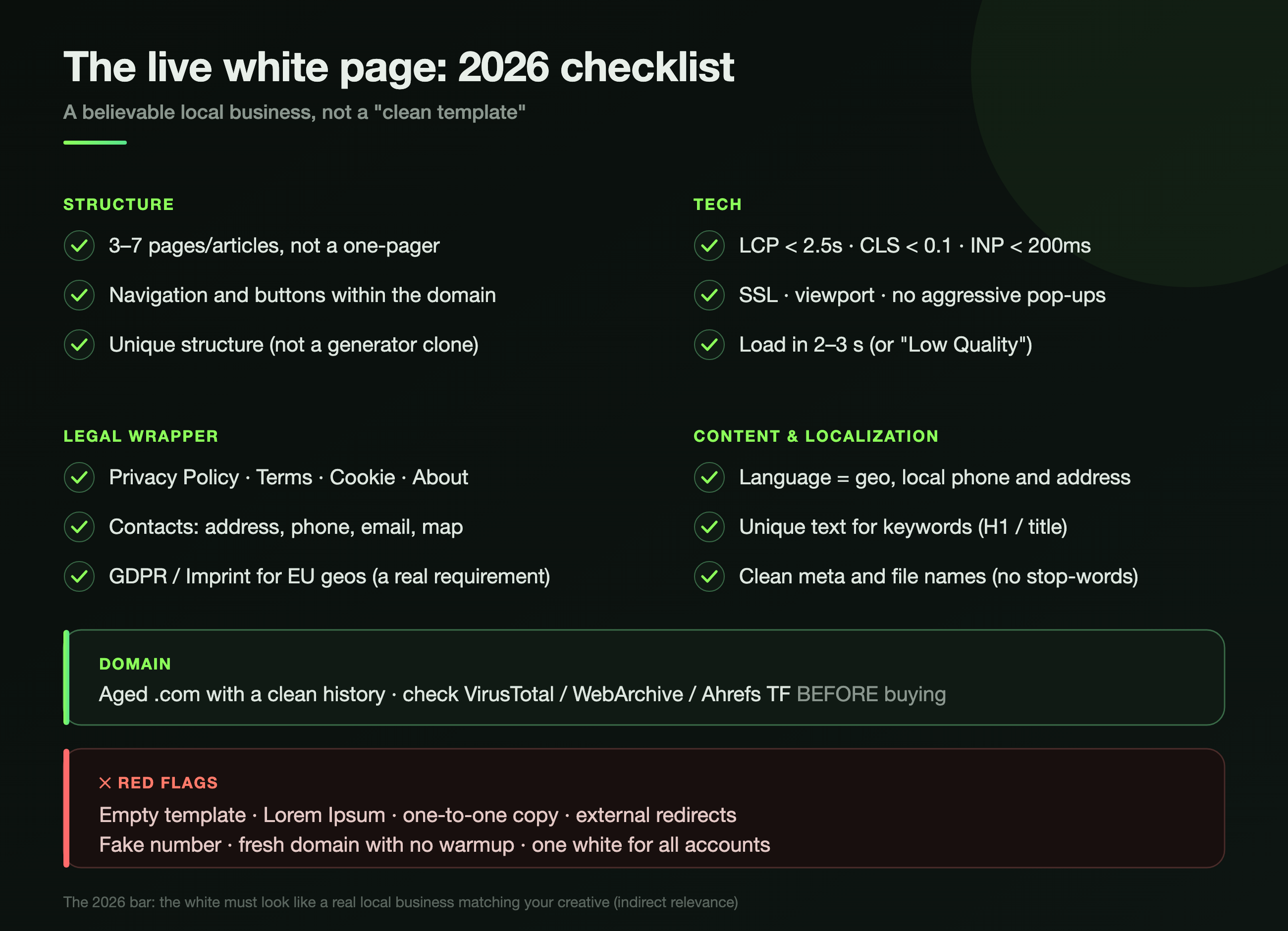1288x931 pixels.
Task: Click text 'Unique structure (not a generator clone)'
Action: (294, 345)
